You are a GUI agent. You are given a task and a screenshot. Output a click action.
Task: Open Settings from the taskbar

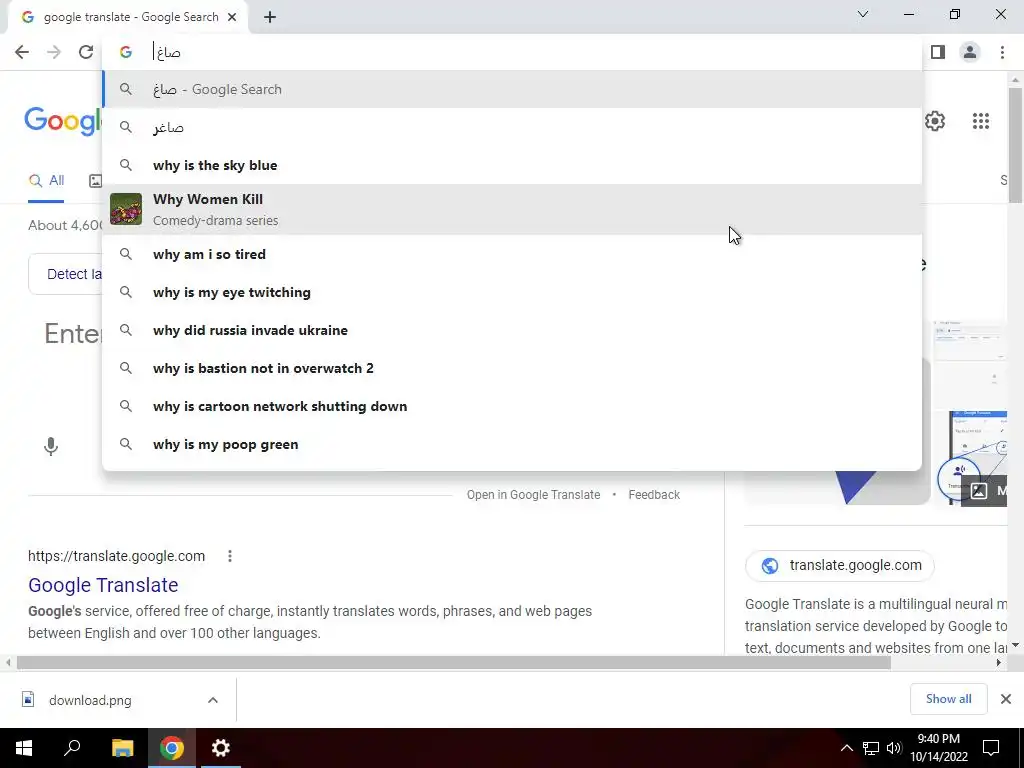coord(221,748)
